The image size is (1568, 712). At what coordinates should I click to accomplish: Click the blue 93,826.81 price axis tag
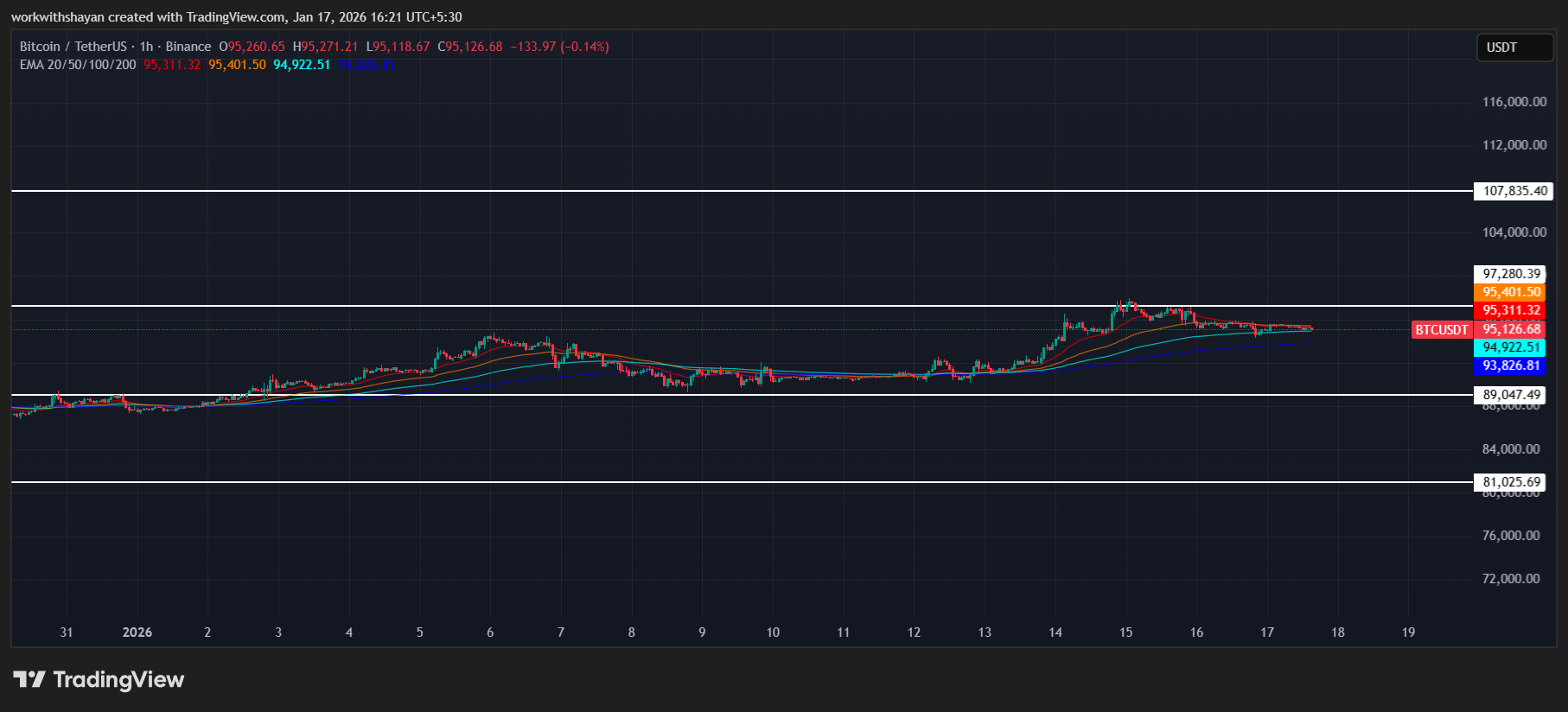[1511, 366]
